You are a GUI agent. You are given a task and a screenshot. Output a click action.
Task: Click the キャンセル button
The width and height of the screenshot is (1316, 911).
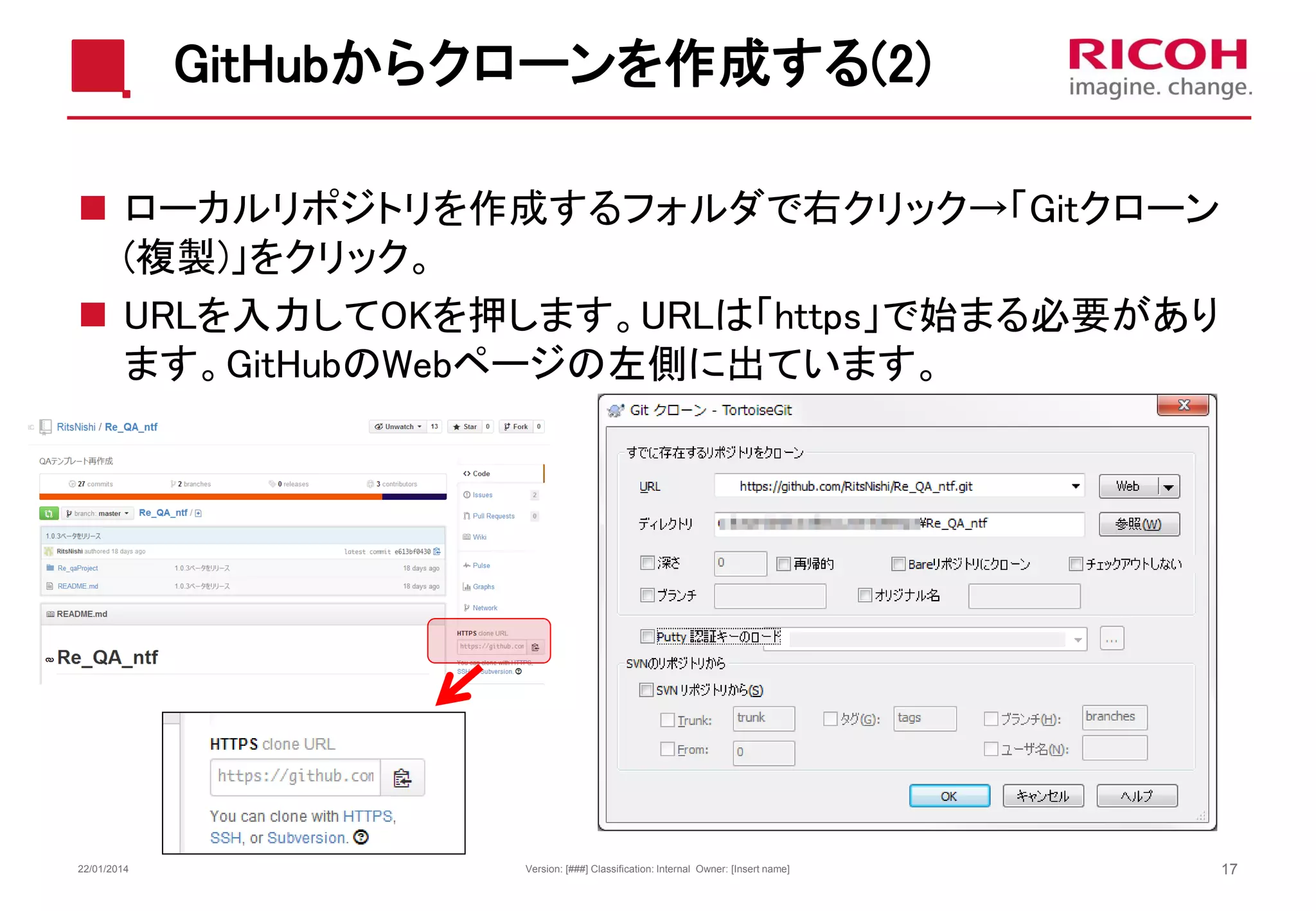coord(1043,796)
